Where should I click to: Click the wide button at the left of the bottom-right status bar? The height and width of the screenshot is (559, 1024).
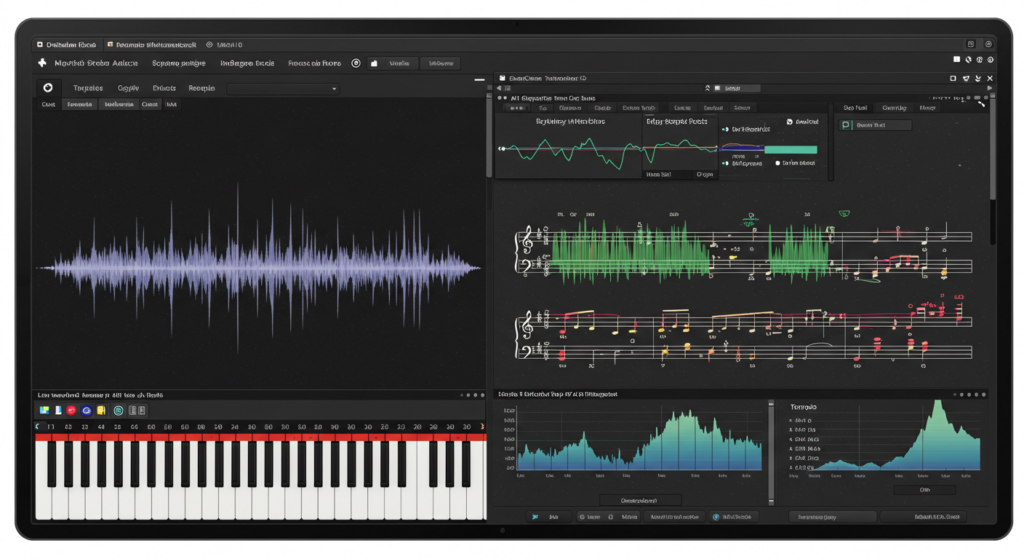833,517
